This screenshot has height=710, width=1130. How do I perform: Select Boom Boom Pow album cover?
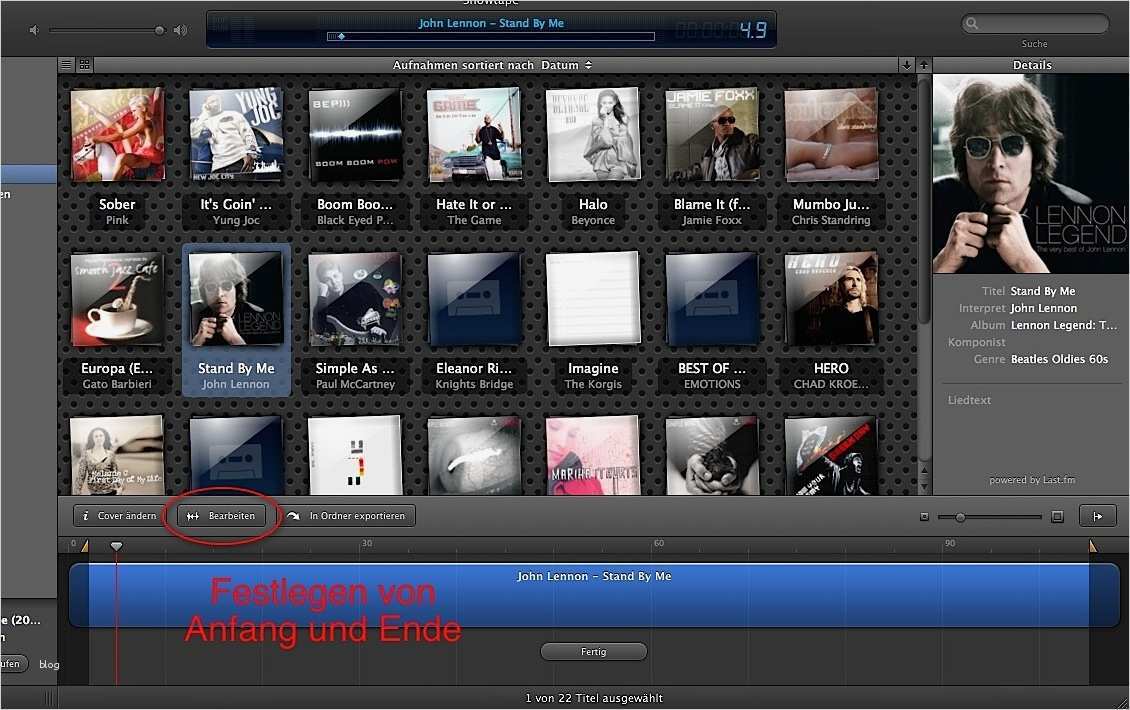pyautogui.click(x=355, y=134)
